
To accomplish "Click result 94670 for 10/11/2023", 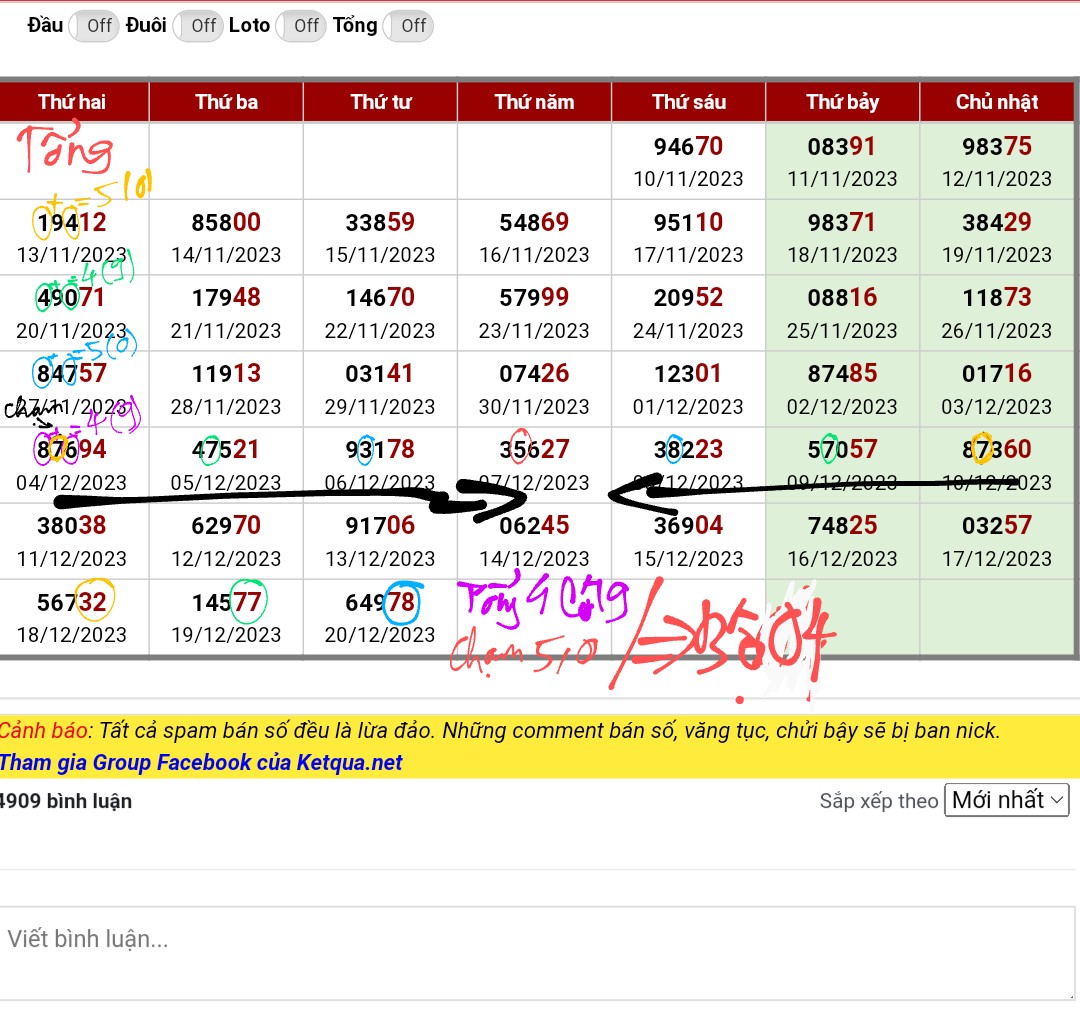I will [x=688, y=147].
